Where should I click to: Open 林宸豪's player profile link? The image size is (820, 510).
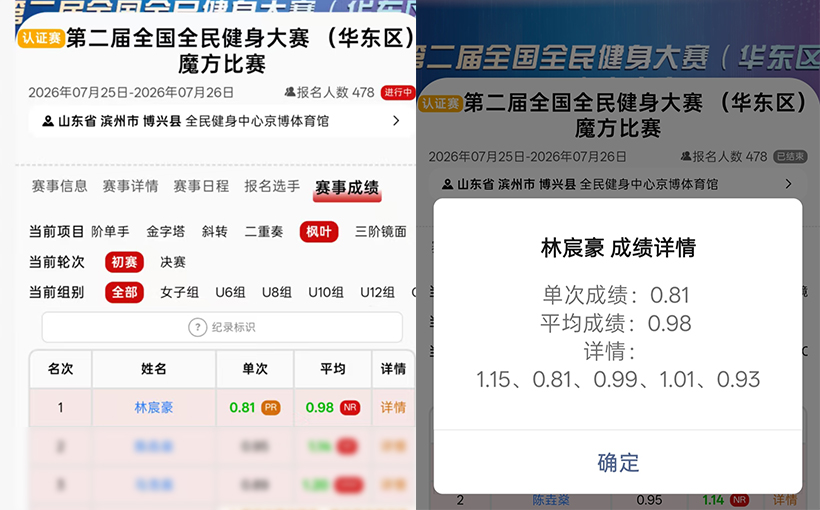154,407
